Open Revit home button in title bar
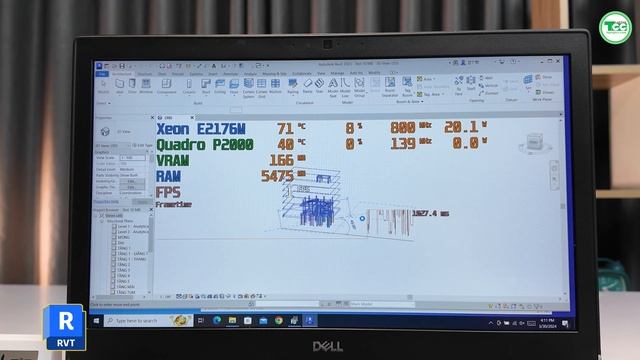Image resolution: width=640 pixels, height=360 pixels. (x=99, y=66)
